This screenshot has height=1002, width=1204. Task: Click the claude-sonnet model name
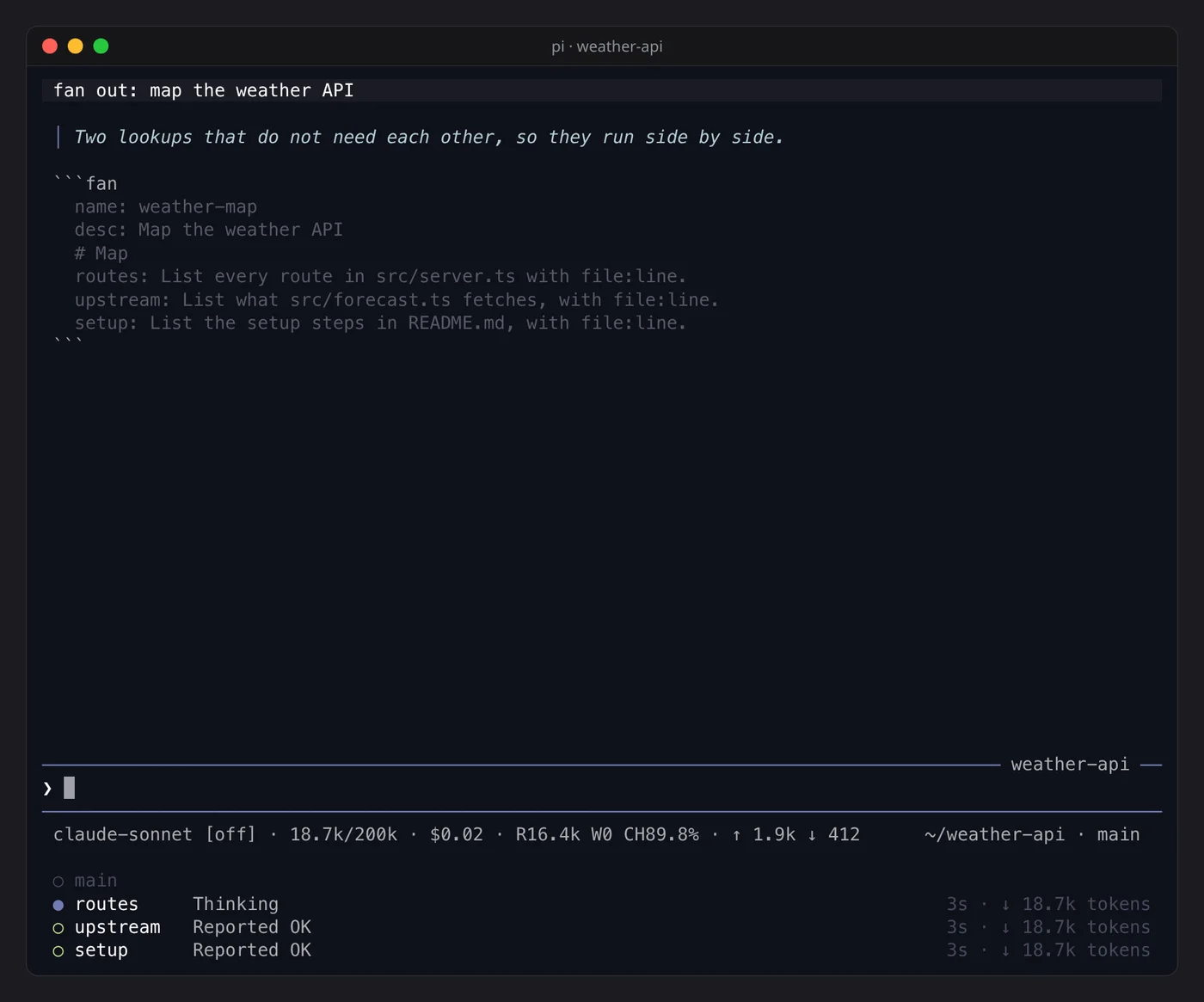[123, 834]
